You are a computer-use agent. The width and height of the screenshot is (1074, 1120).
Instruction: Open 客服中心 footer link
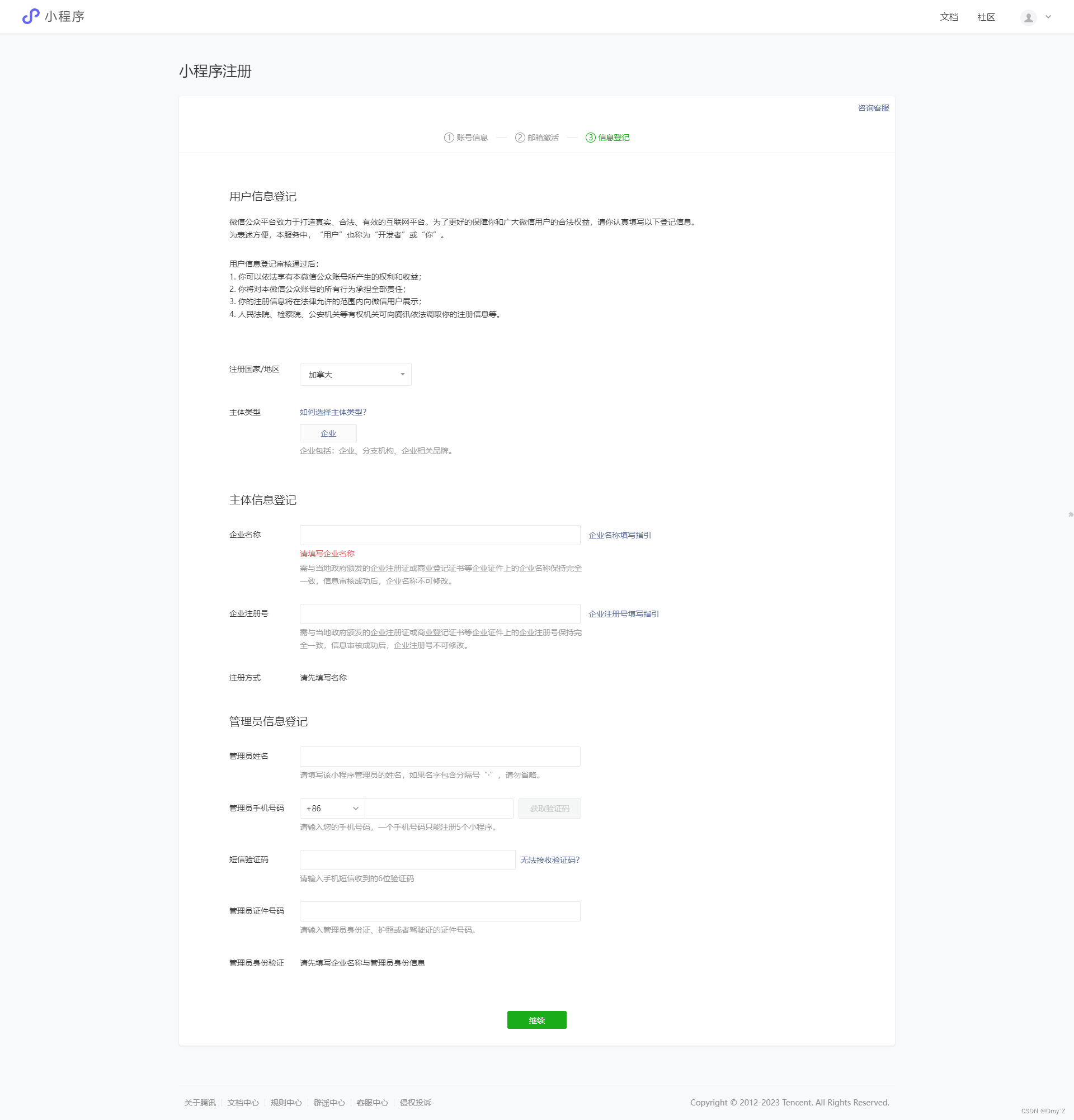point(372,1103)
